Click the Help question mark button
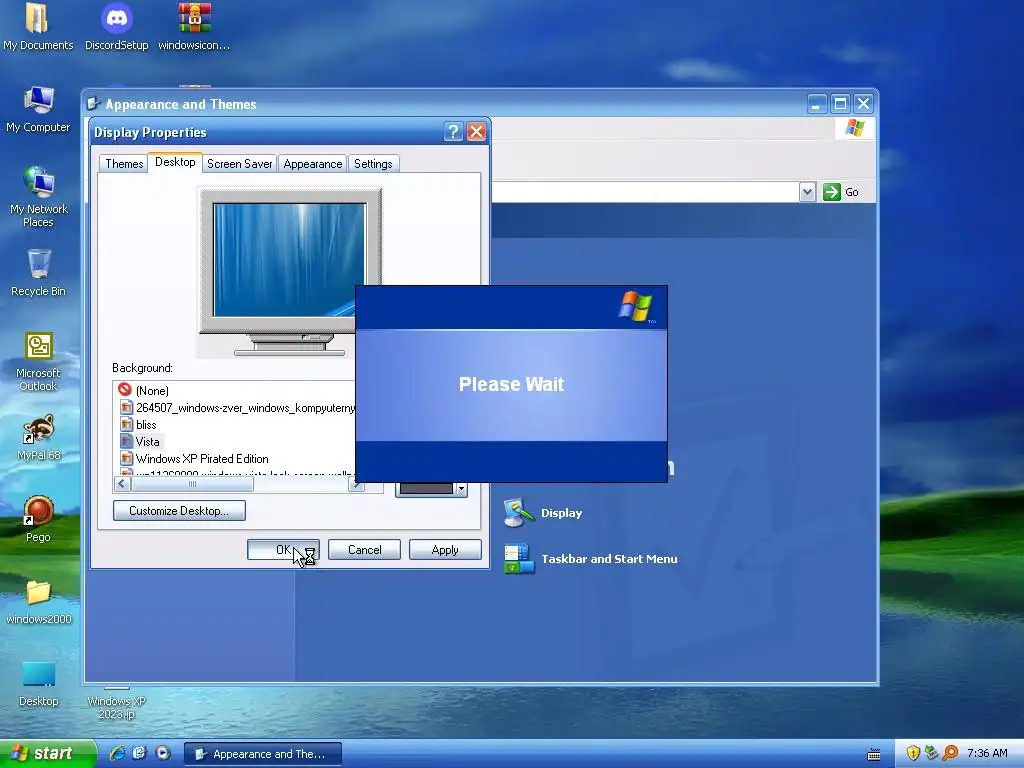 click(x=453, y=132)
